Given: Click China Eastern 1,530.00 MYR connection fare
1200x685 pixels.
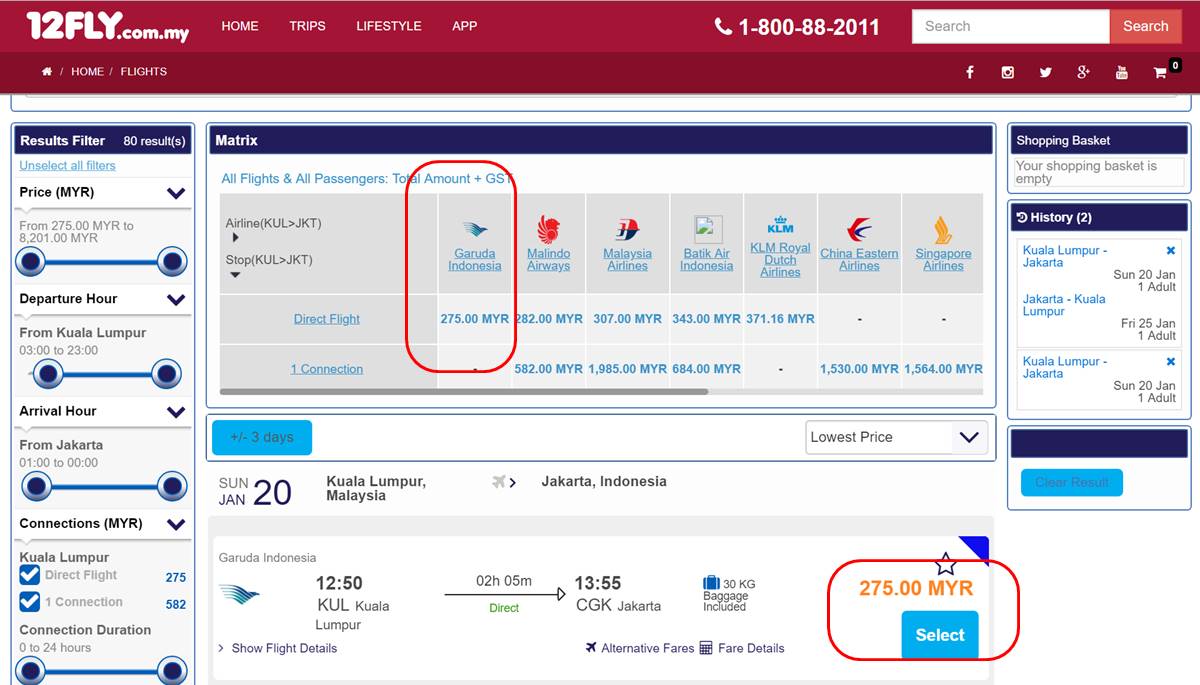Looking at the screenshot, I should (859, 369).
